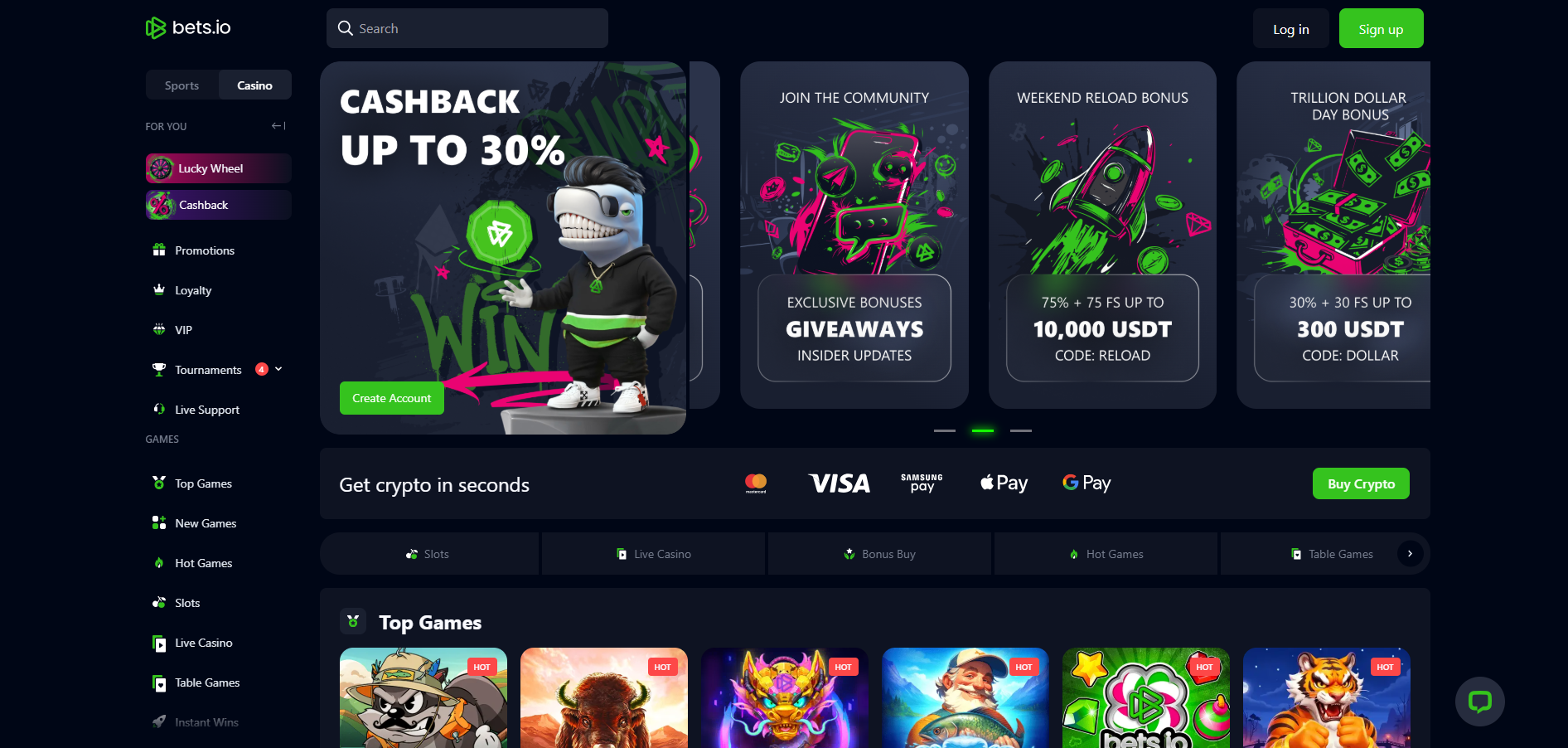The height and width of the screenshot is (748, 1568).
Task: Open the live chat bubble icon
Action: point(1479,702)
